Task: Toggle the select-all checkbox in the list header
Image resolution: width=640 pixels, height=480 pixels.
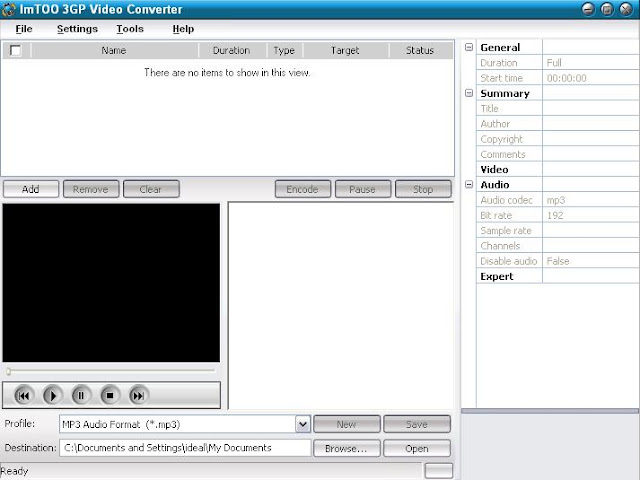Action: tap(16, 50)
